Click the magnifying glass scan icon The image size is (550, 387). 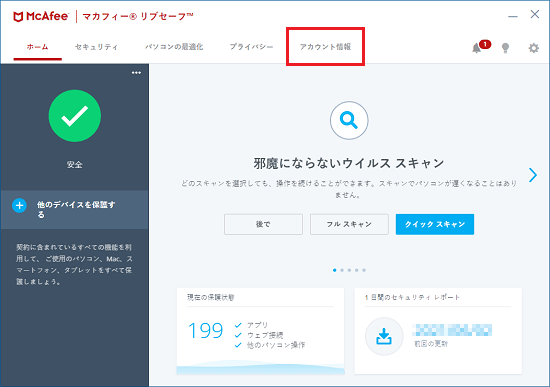(349, 120)
